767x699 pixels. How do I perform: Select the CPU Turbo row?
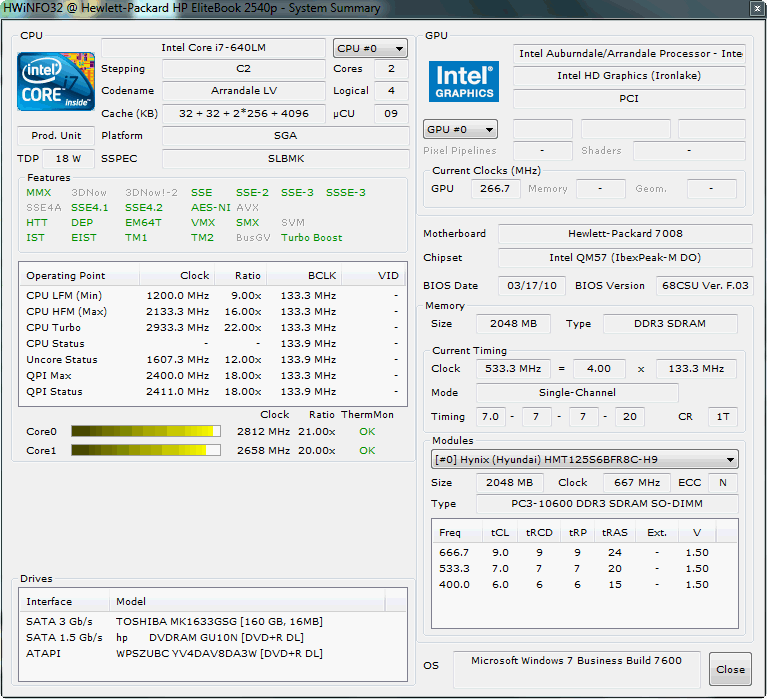(213, 327)
